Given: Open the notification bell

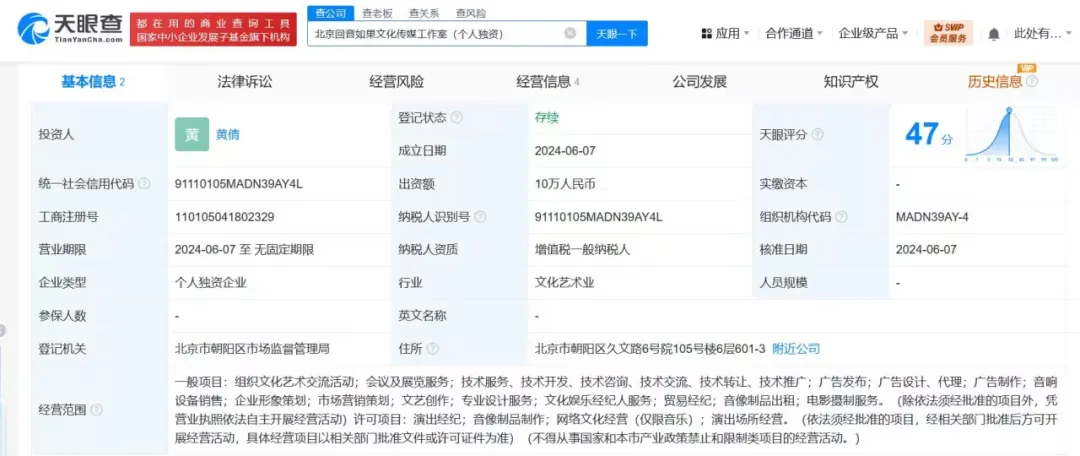Looking at the screenshot, I should [x=993, y=34].
